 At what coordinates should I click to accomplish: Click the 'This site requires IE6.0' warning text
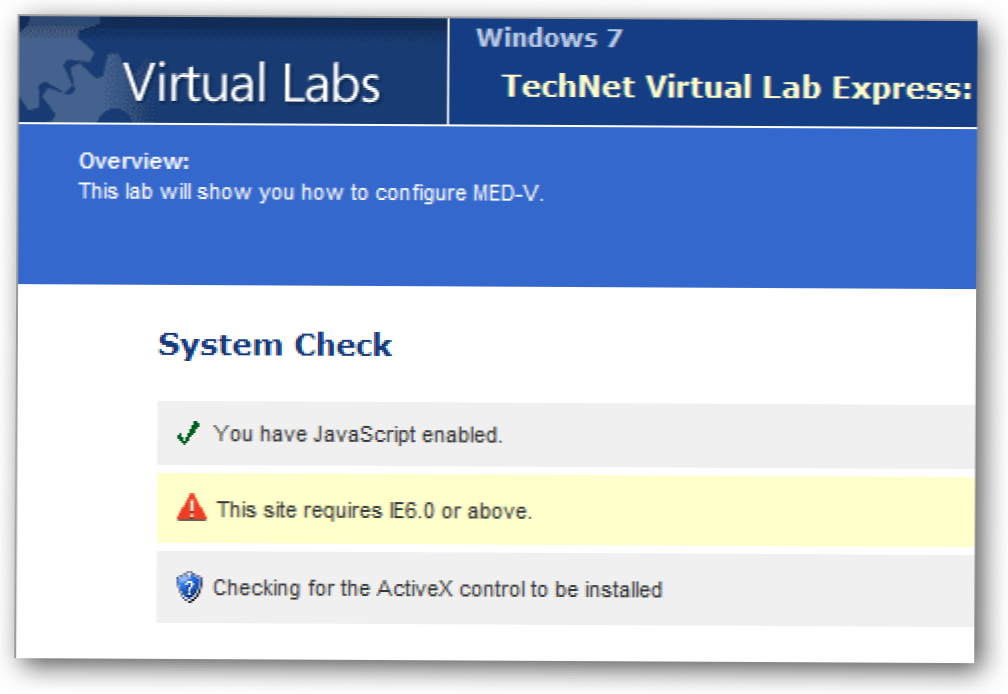point(375,510)
